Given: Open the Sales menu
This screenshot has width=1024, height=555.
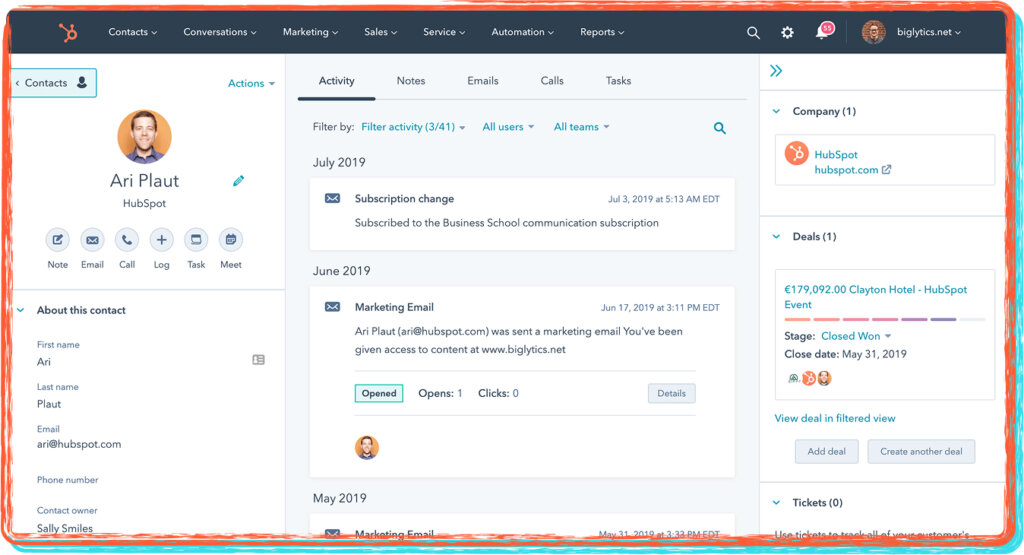Looking at the screenshot, I should (380, 32).
